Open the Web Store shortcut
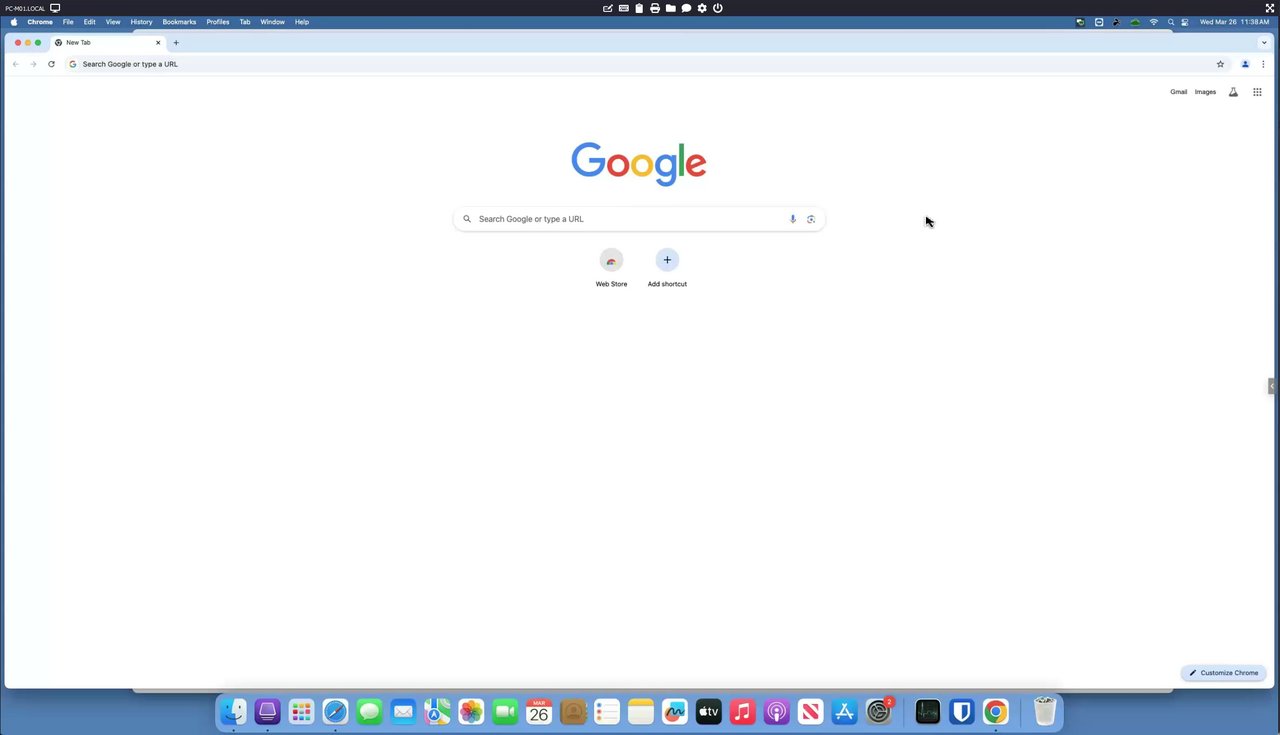1280x735 pixels. point(611,269)
